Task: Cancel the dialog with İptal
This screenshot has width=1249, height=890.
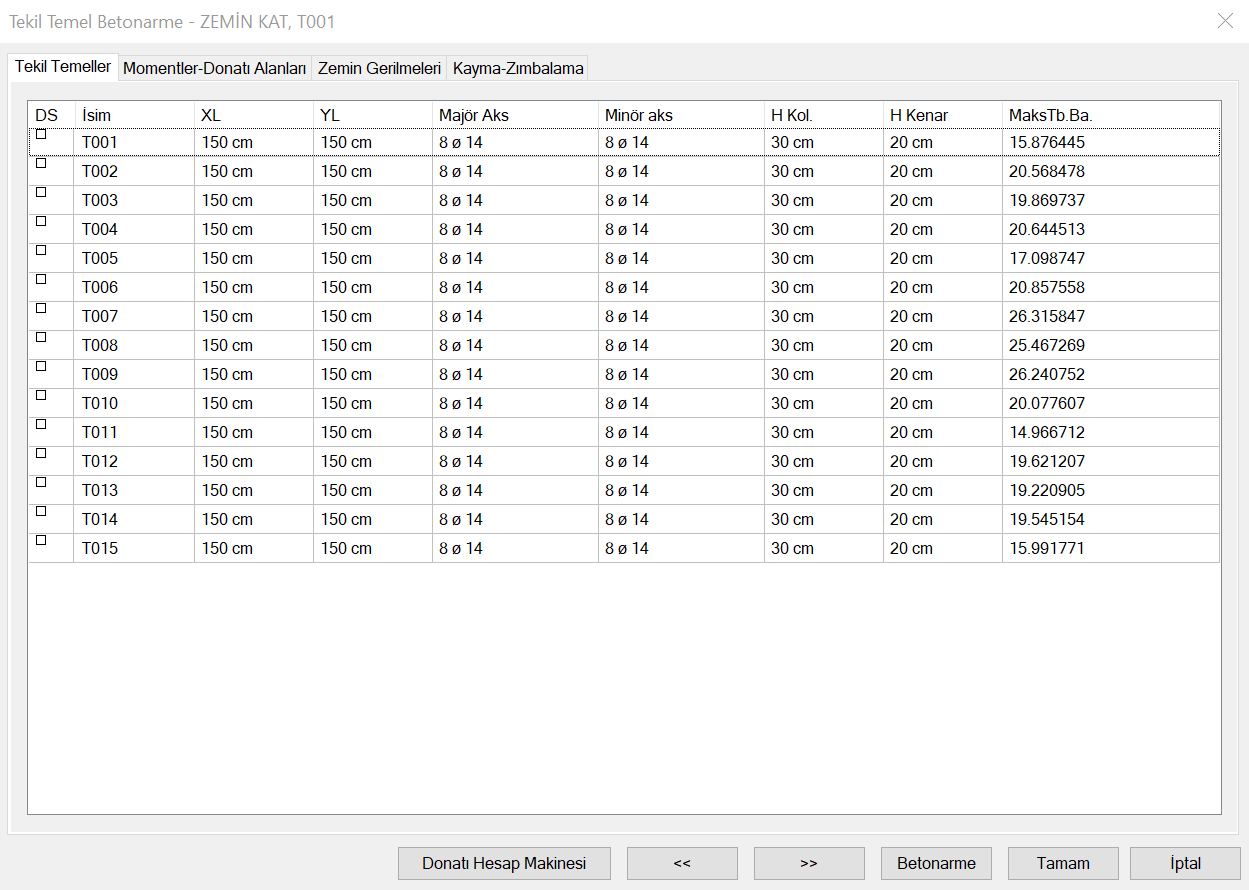Action: [x=1185, y=863]
